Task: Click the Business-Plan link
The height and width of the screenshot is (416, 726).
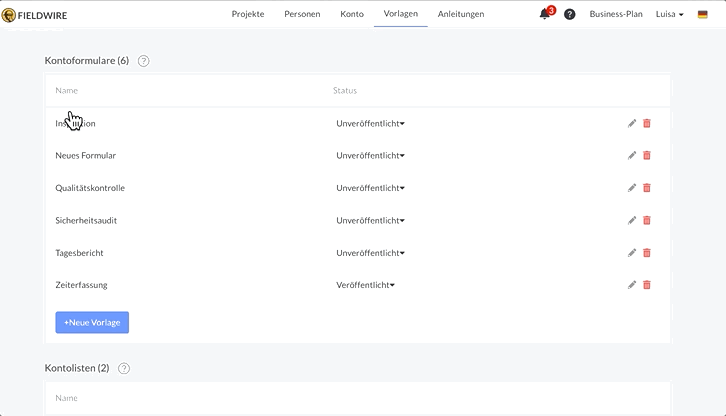Action: (616, 14)
